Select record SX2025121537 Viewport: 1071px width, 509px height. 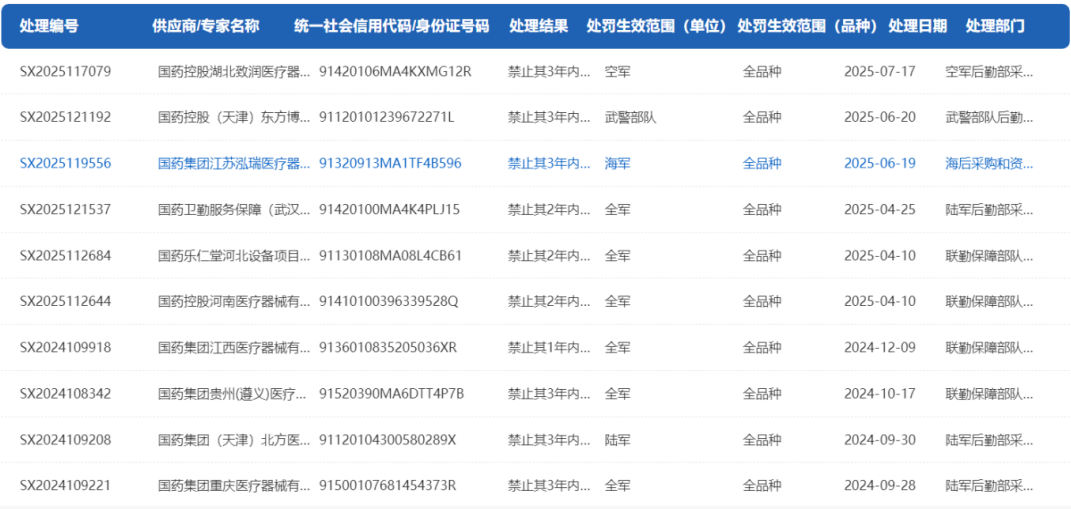point(66,209)
